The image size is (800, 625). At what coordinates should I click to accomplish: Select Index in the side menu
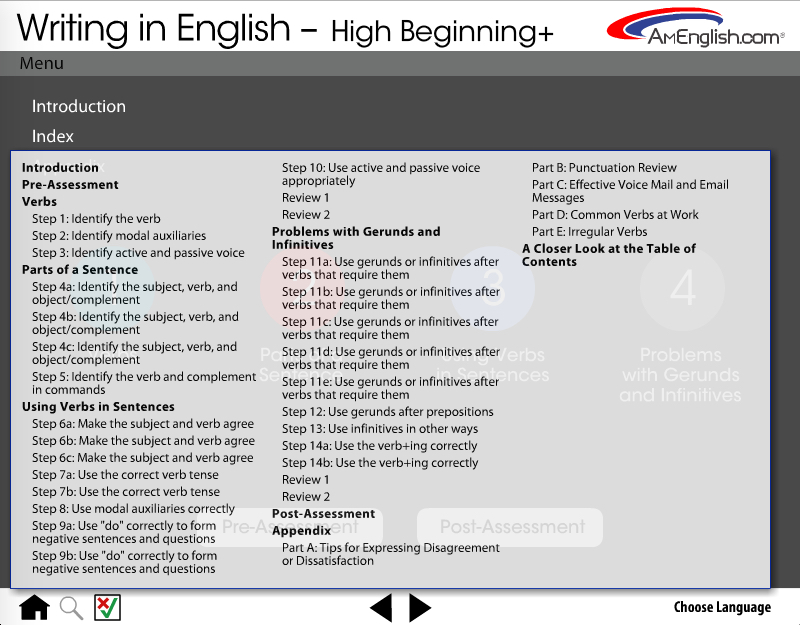[x=53, y=136]
